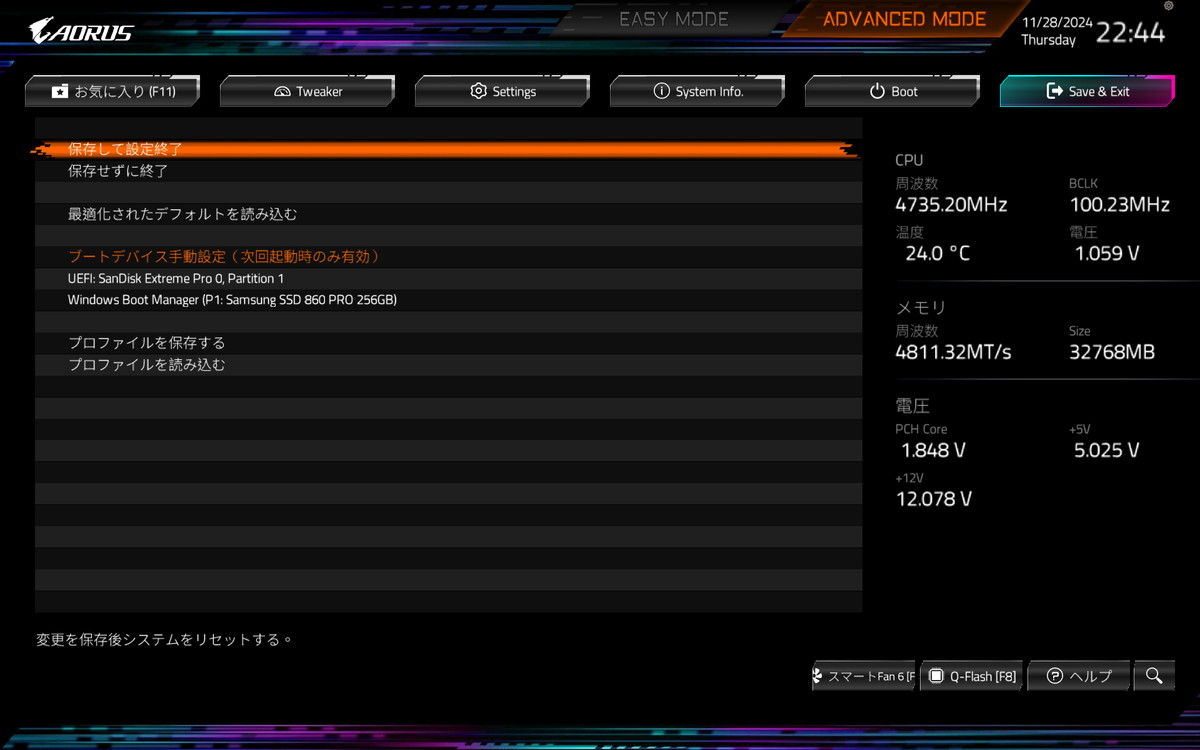
Task: Click the gear icon on Settings tab
Action: 478,91
